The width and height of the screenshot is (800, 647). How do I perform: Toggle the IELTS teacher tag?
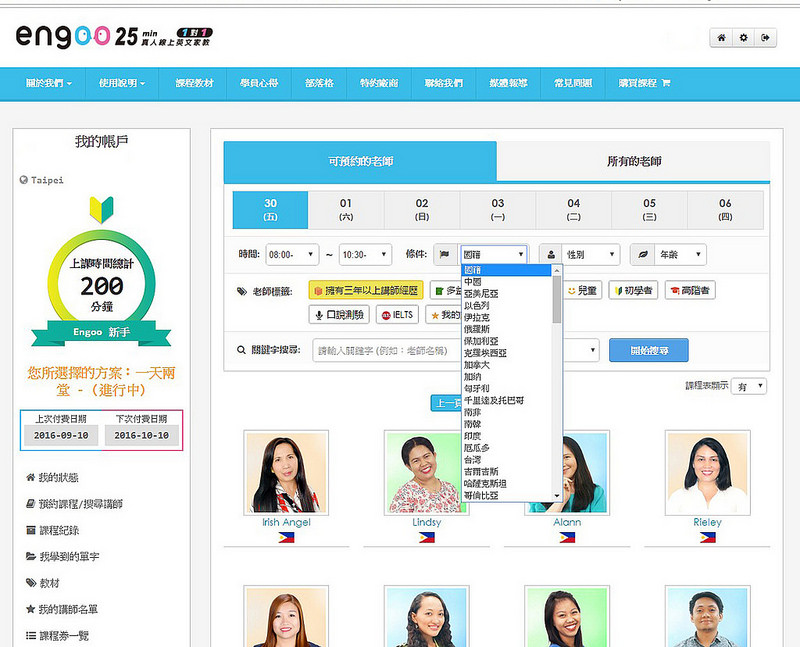[x=398, y=315]
